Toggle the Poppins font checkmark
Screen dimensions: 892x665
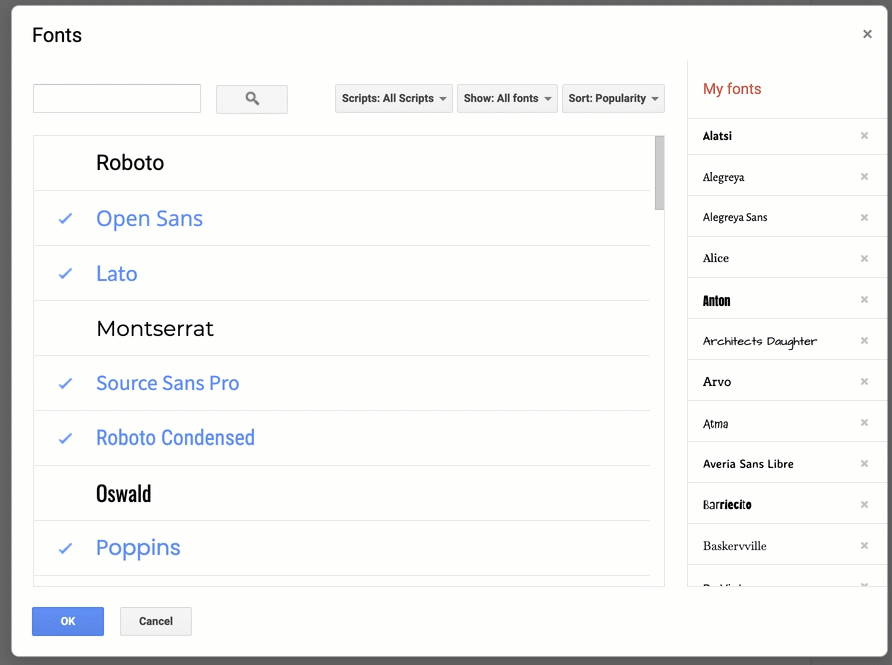pyautogui.click(x=64, y=548)
